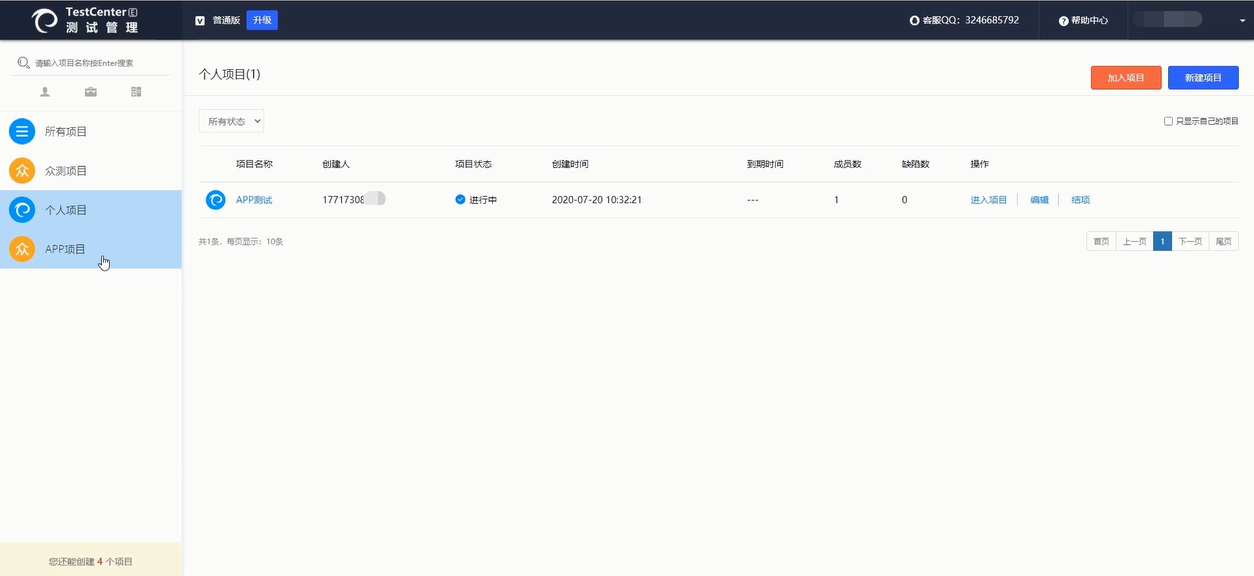Click the blue swirl icon beside 个人项目
The height and width of the screenshot is (576, 1254).
[x=22, y=210]
